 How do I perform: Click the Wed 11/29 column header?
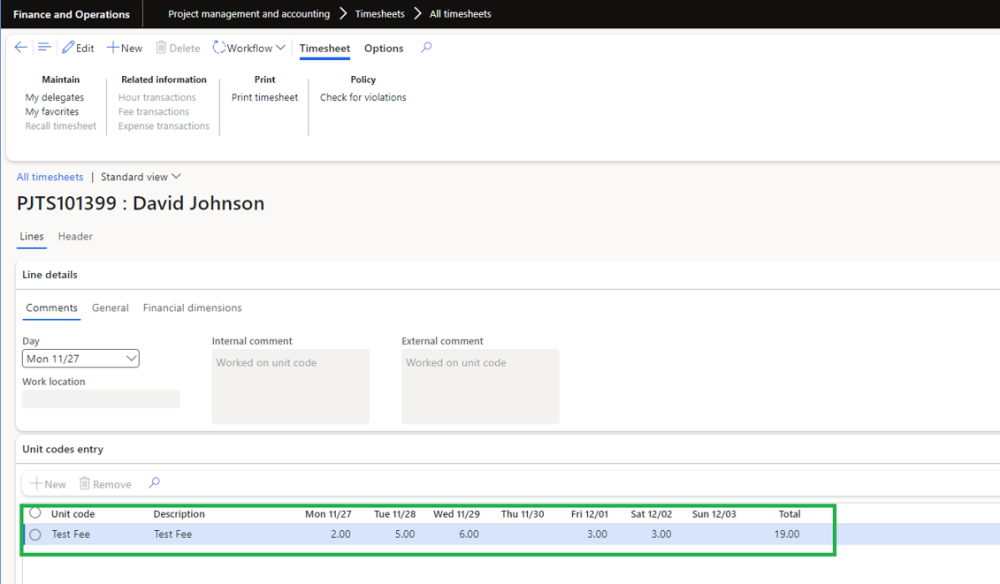[457, 514]
